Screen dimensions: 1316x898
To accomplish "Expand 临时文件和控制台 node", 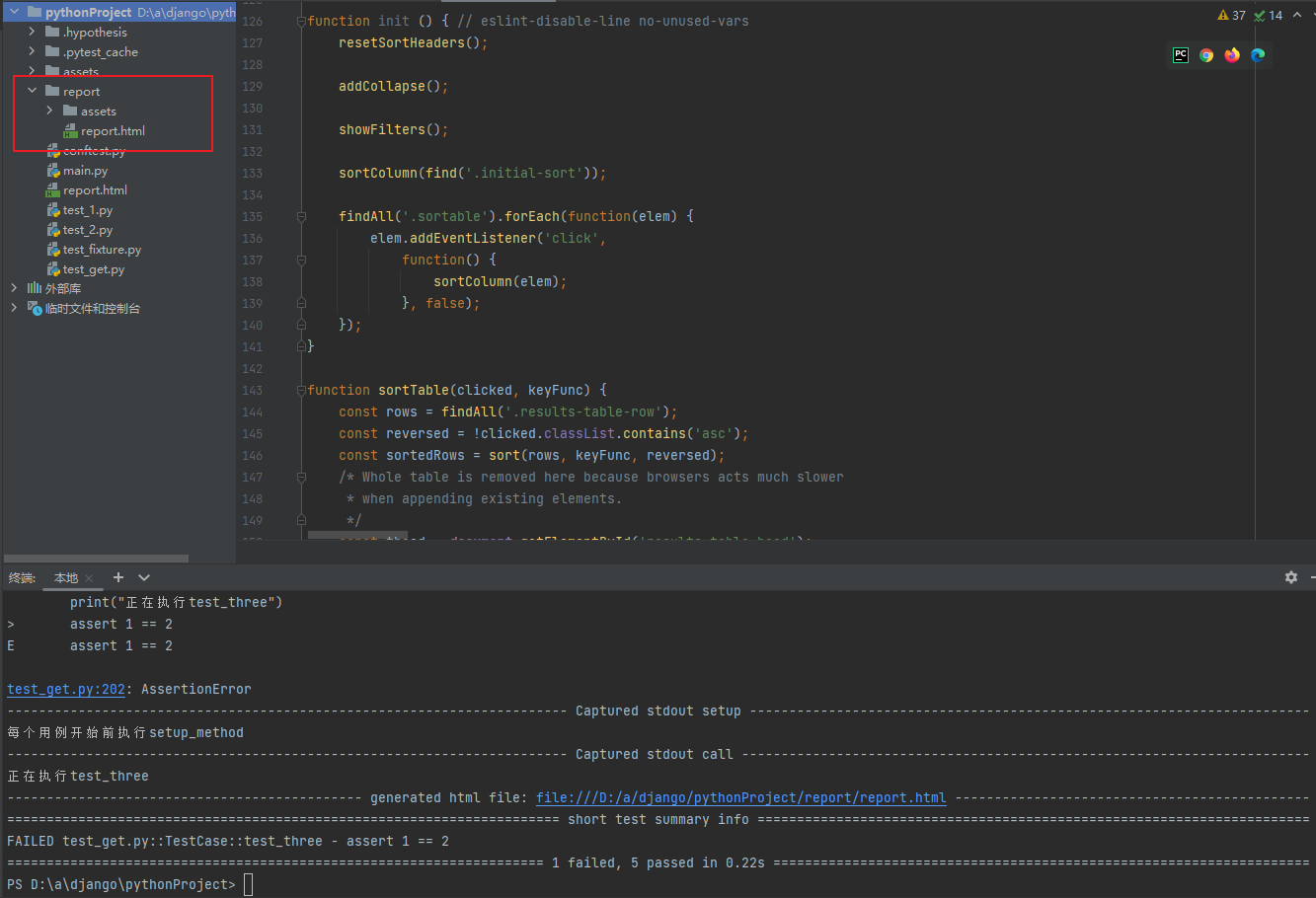I will (x=14, y=308).
